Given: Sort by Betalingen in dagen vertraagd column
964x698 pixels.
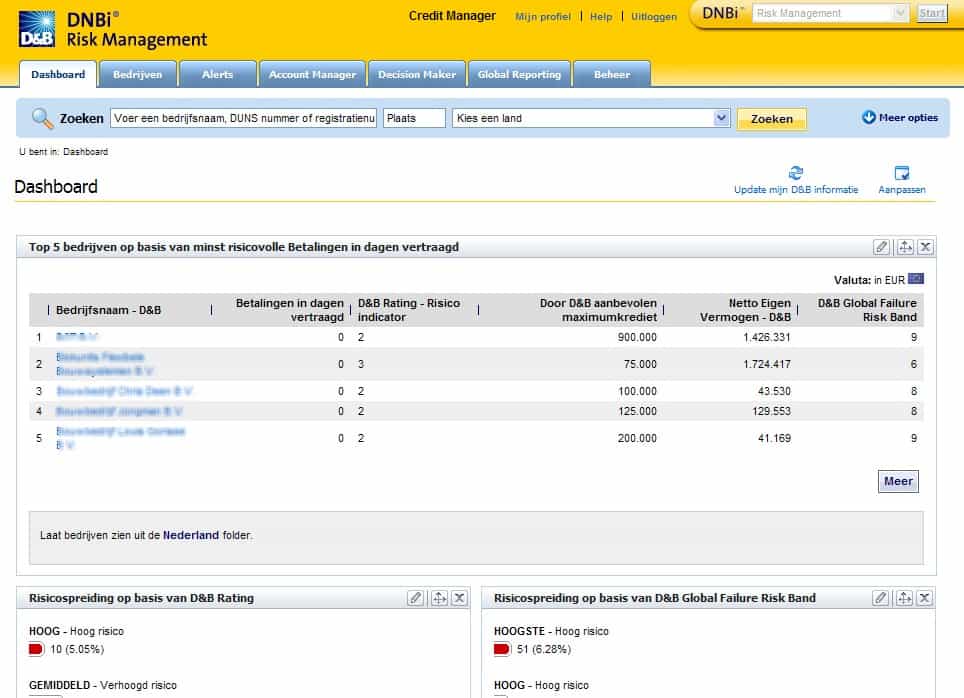Looking at the screenshot, I should pyautogui.click(x=290, y=310).
